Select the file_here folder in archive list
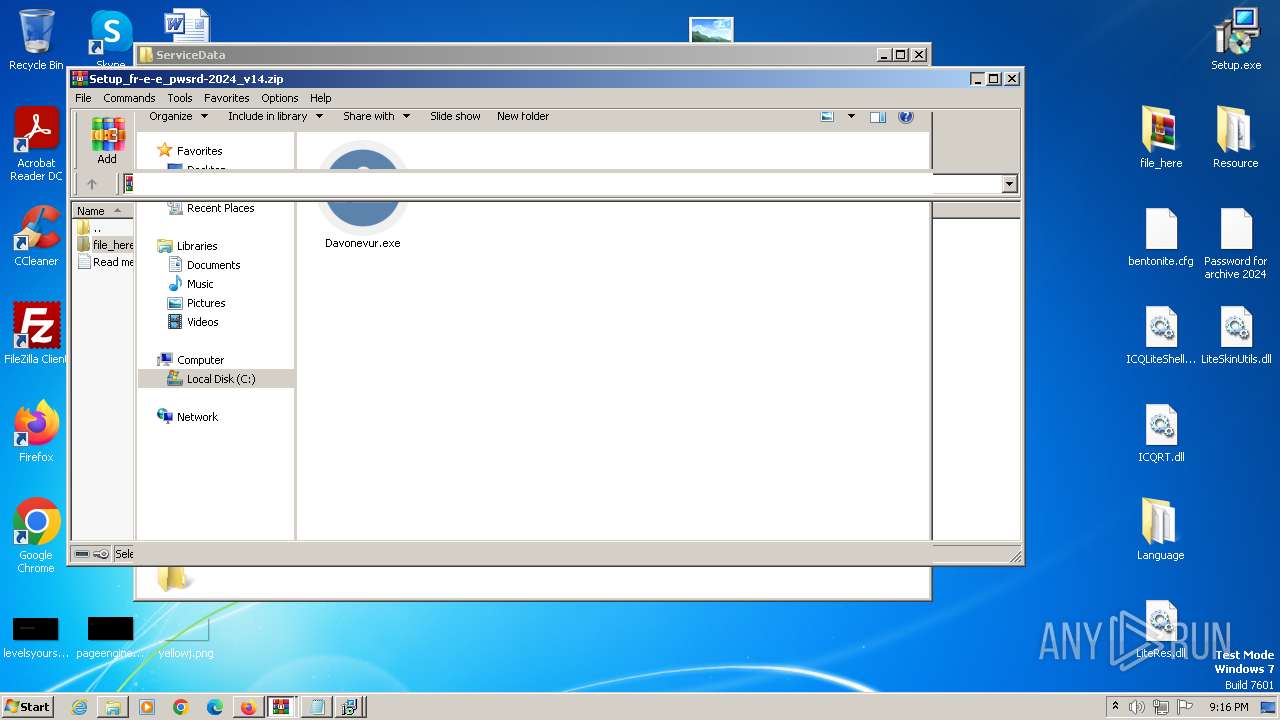Viewport: 1280px width, 720px height. click(105, 244)
